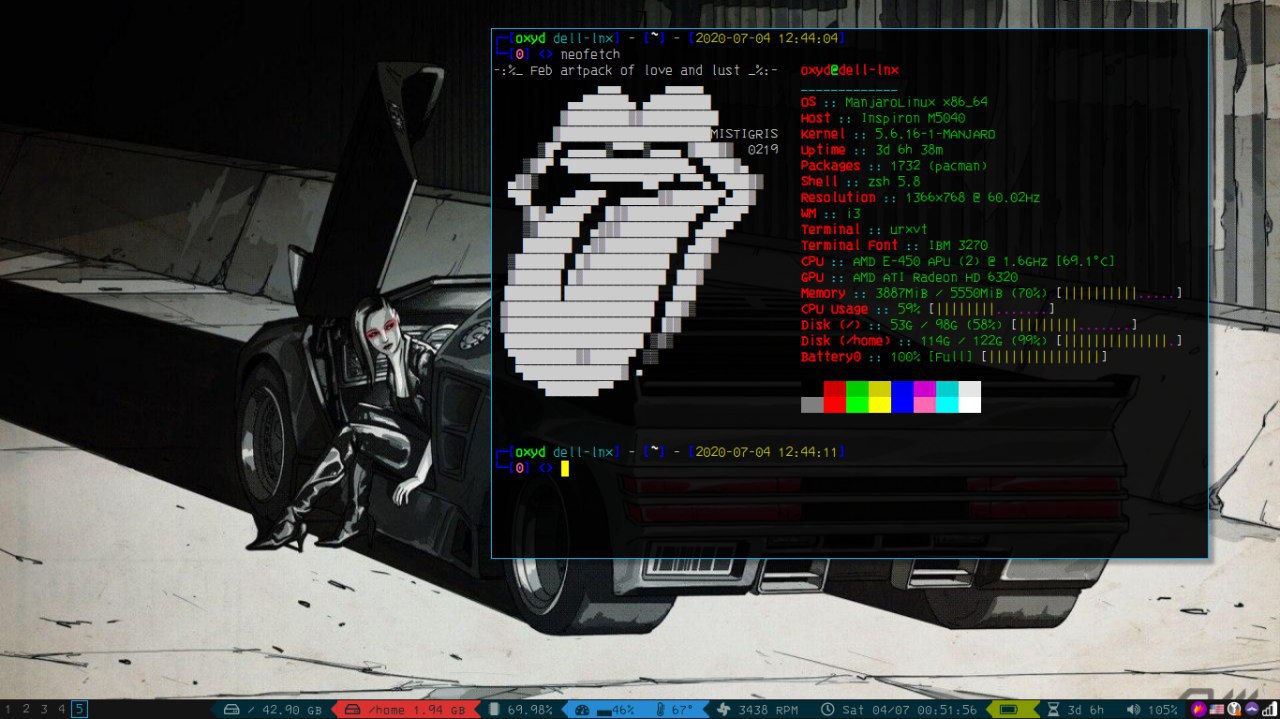
Task: Click the 'Resolution :: 1366x768' line
Action: (921, 198)
